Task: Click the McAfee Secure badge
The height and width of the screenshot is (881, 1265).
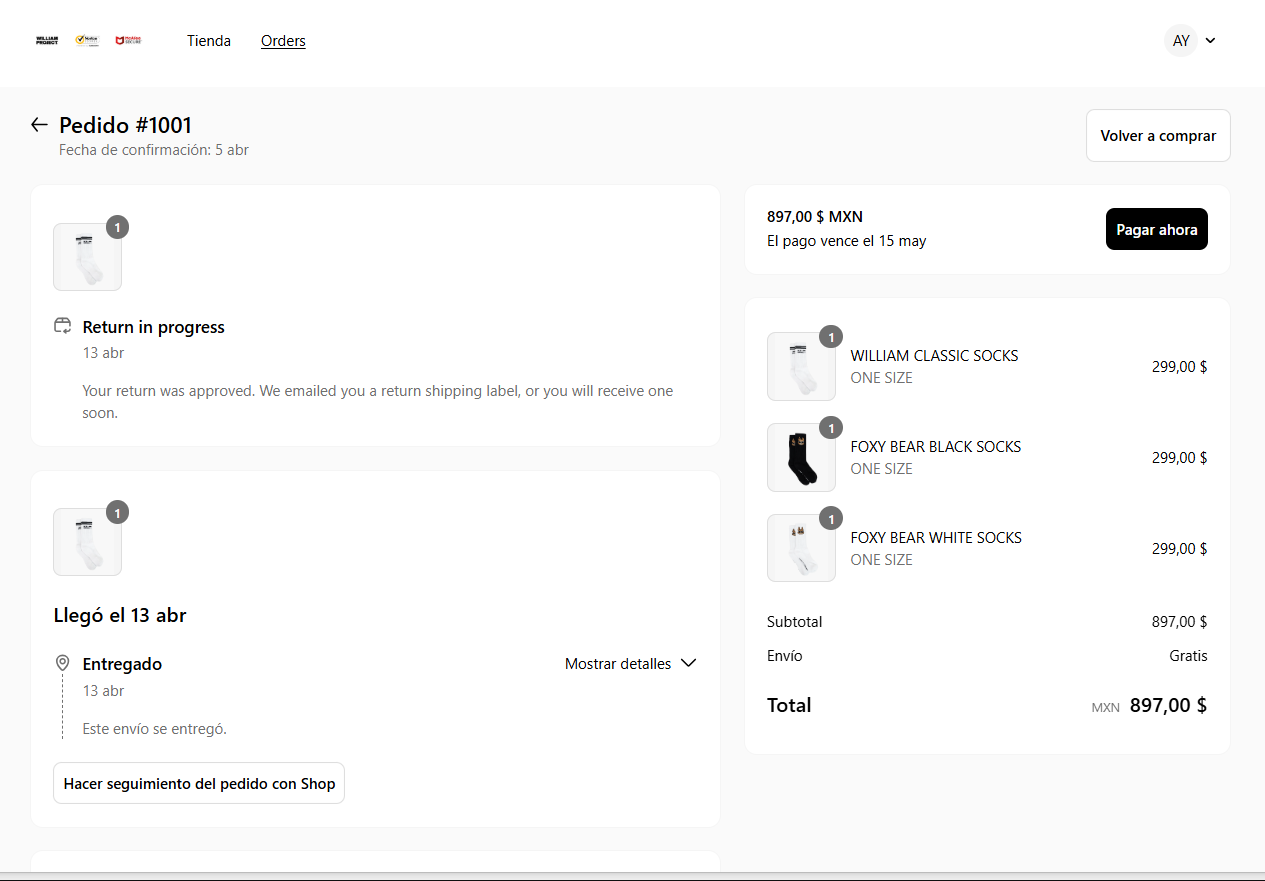Action: [128, 41]
